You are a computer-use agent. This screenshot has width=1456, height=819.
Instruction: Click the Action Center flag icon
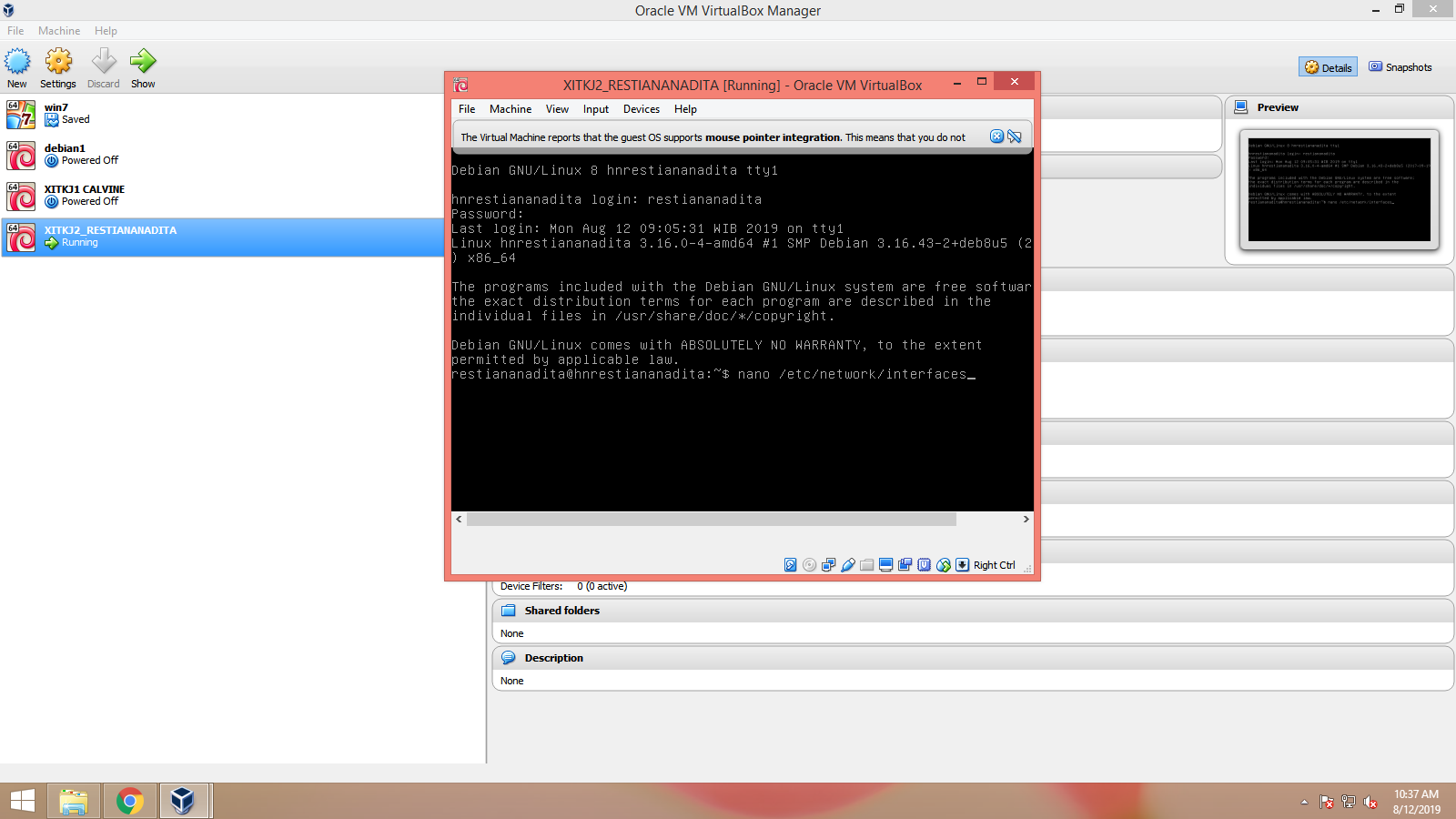coord(1327,802)
